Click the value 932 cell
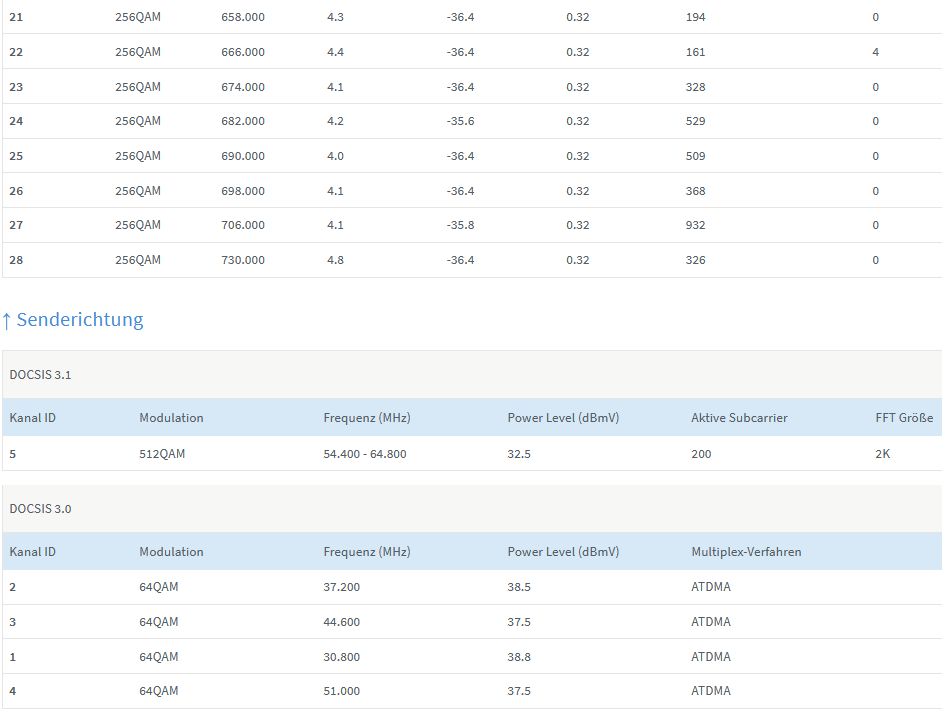 [695, 225]
